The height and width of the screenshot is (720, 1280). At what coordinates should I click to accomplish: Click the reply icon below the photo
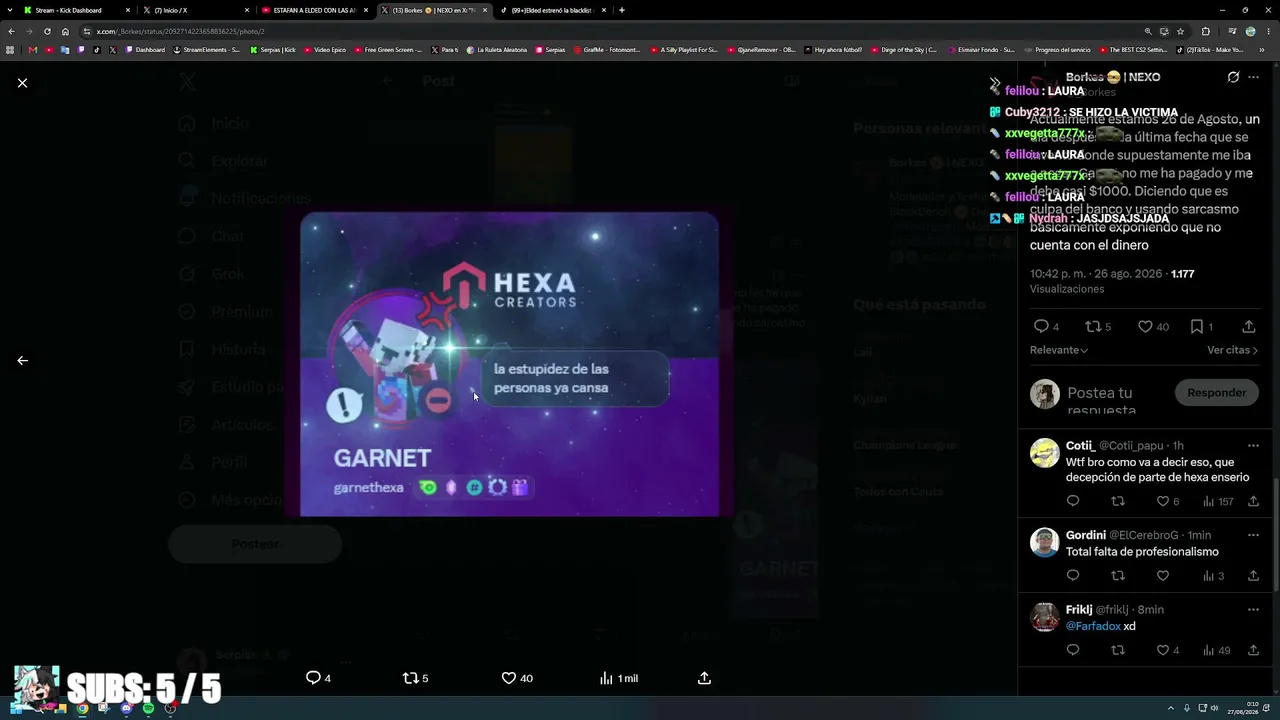click(313, 678)
